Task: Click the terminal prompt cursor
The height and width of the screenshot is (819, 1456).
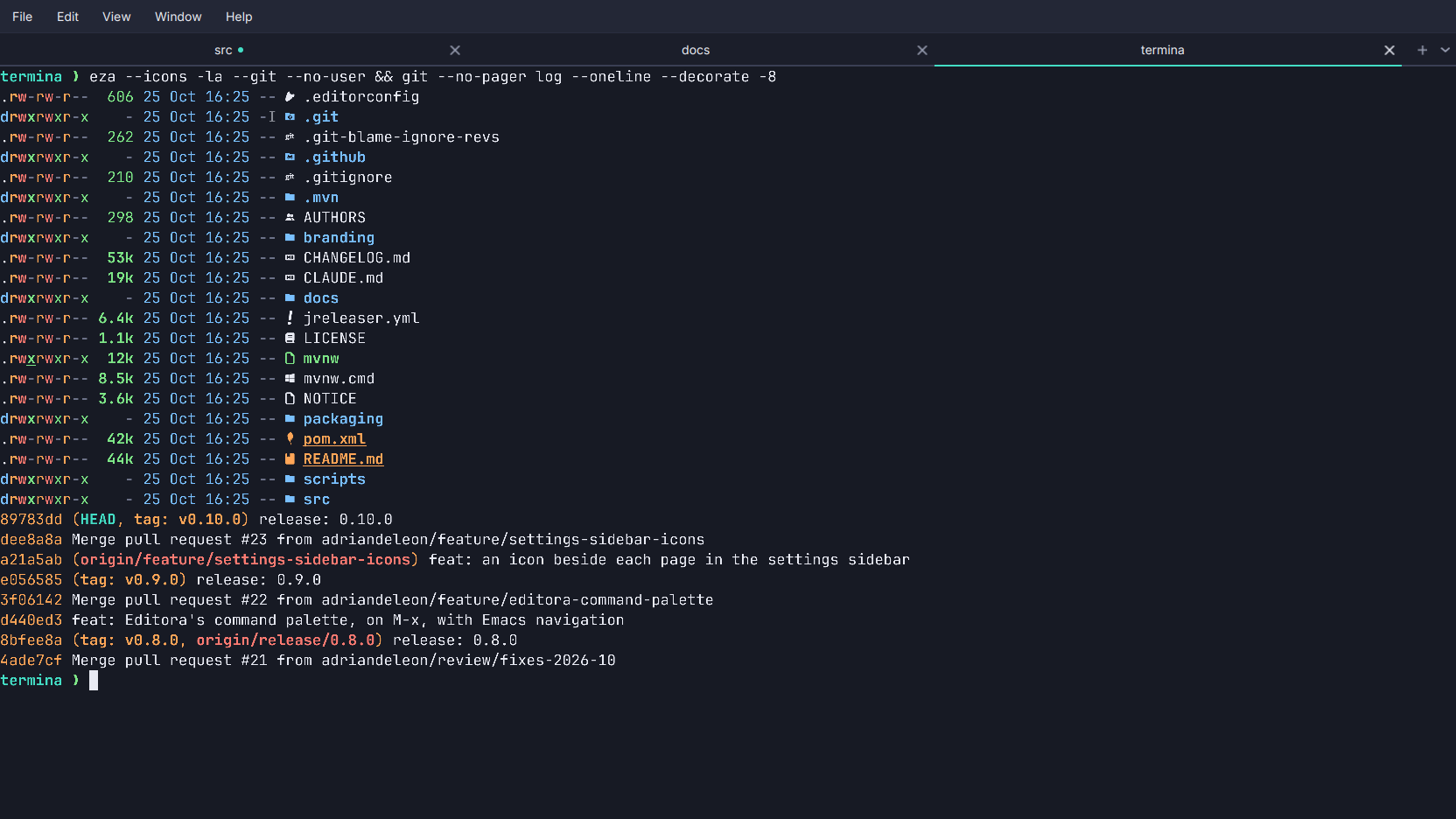Action: 94,681
